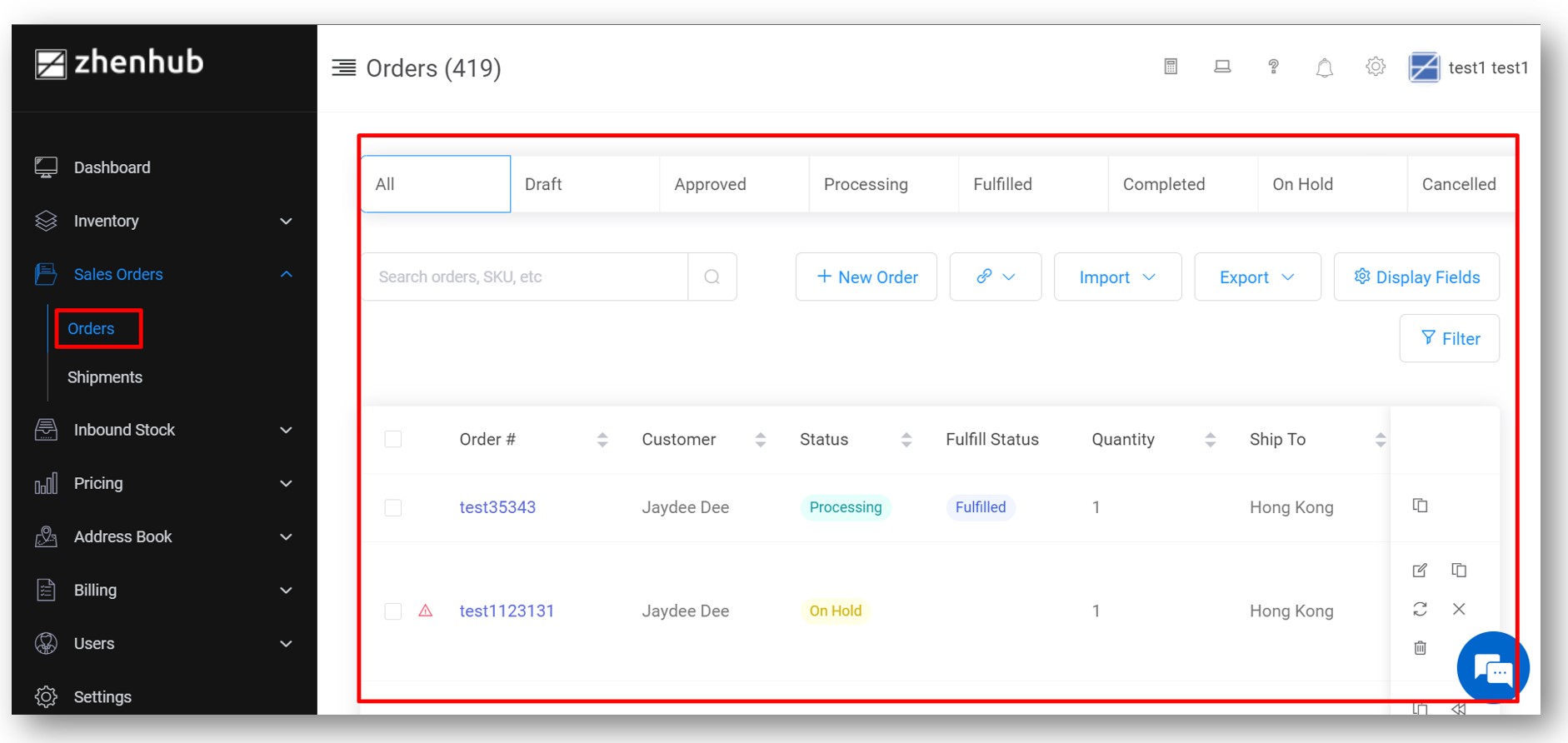This screenshot has height=743, width=1568.
Task: Duplicate order test35343 with copy icon
Action: 1420,506
